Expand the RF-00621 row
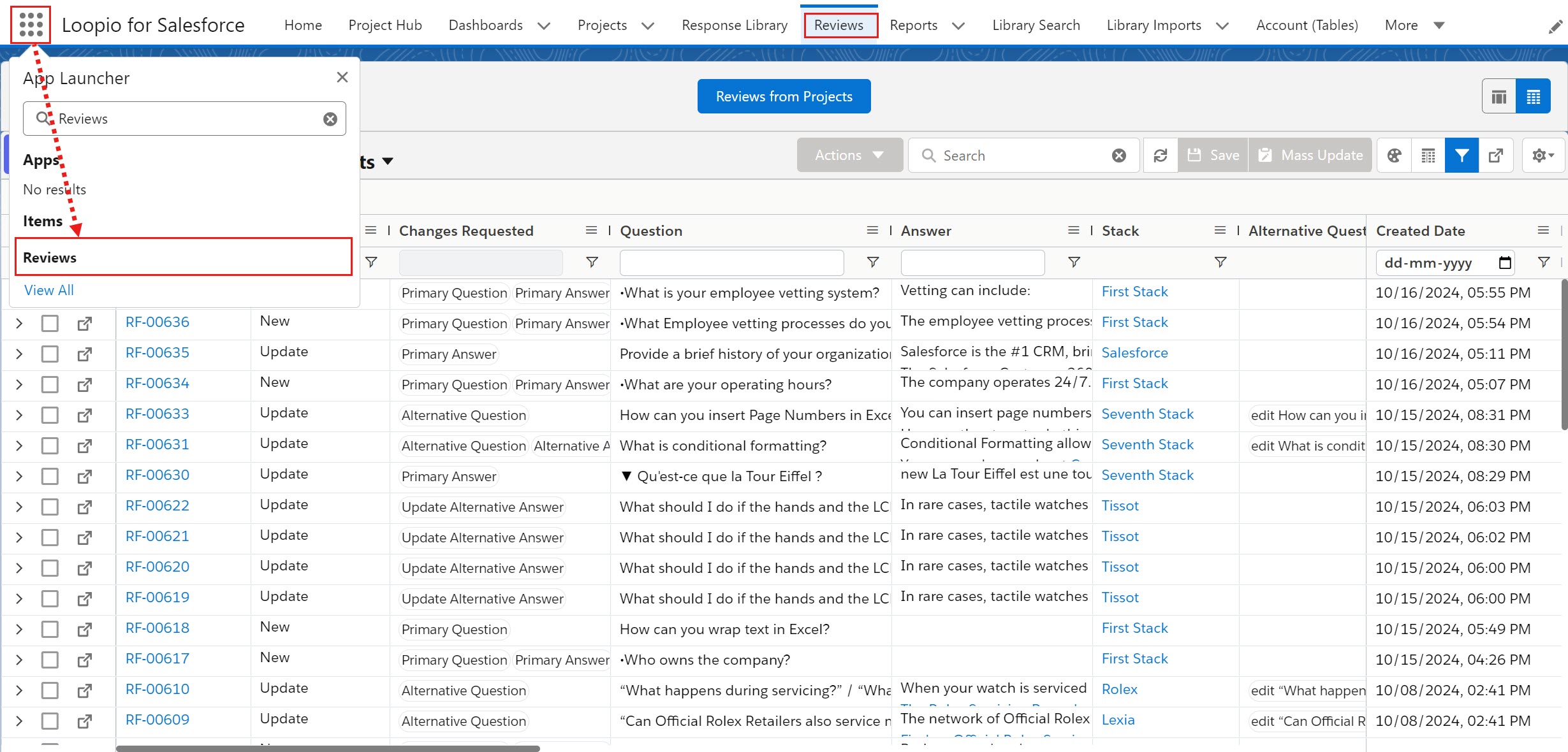1568x752 pixels. coord(19,538)
